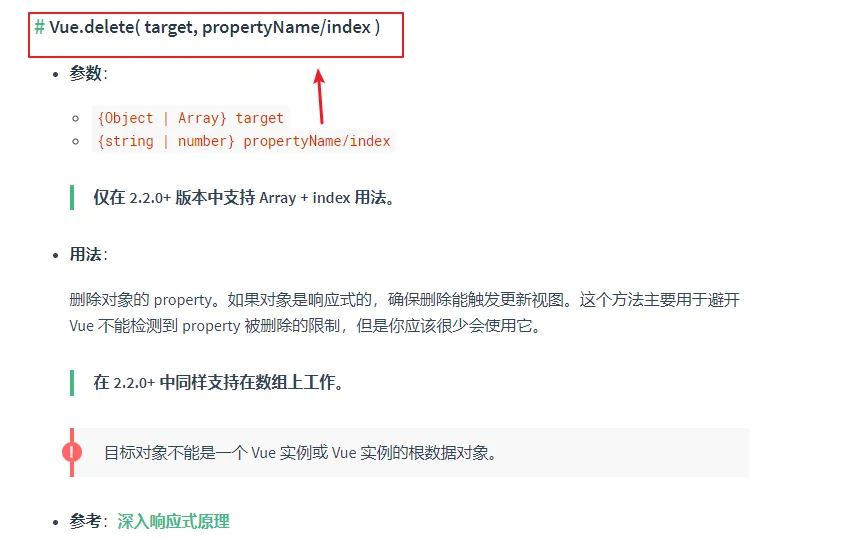
Task: Click the 用法 bullet label
Action: coord(88,254)
